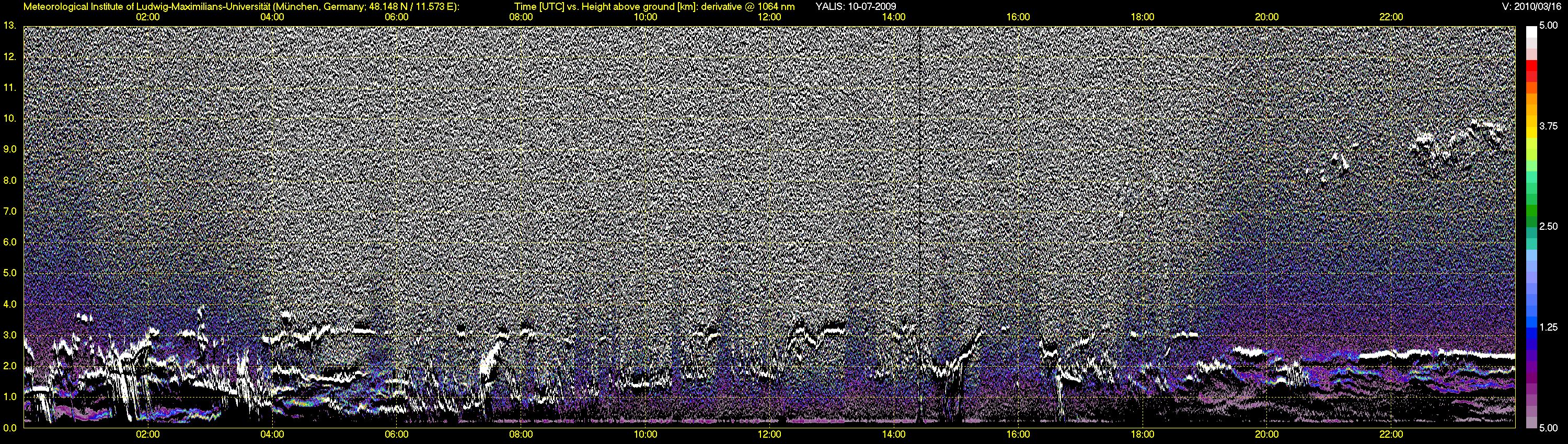Click the 18:00 label on the bottom time axis
This screenshot has width=1568, height=444.
[x=1143, y=434]
